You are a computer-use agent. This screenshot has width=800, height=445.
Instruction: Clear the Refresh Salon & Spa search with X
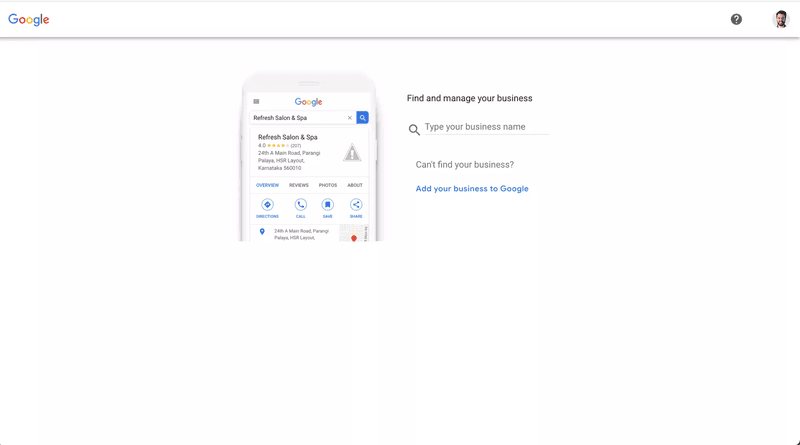[x=349, y=118]
